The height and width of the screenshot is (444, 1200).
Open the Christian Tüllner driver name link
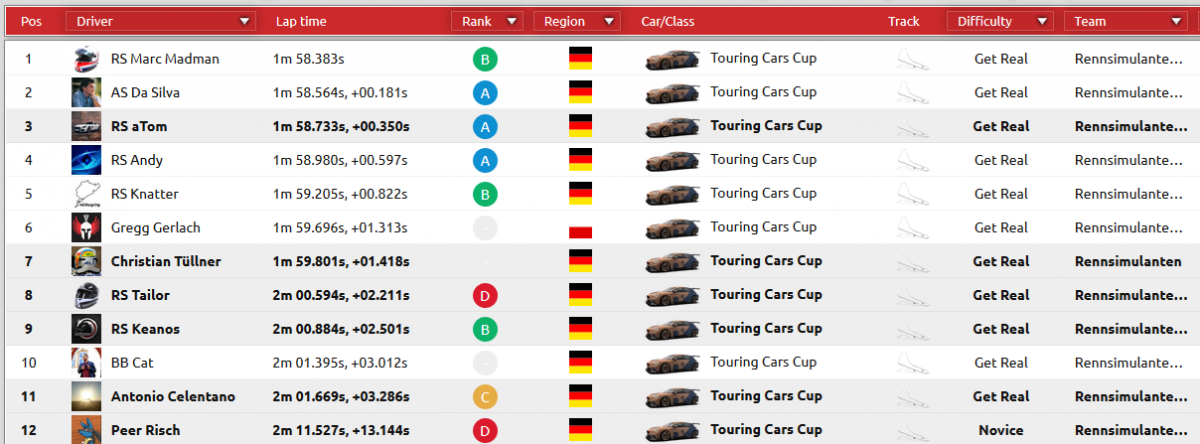click(x=165, y=262)
